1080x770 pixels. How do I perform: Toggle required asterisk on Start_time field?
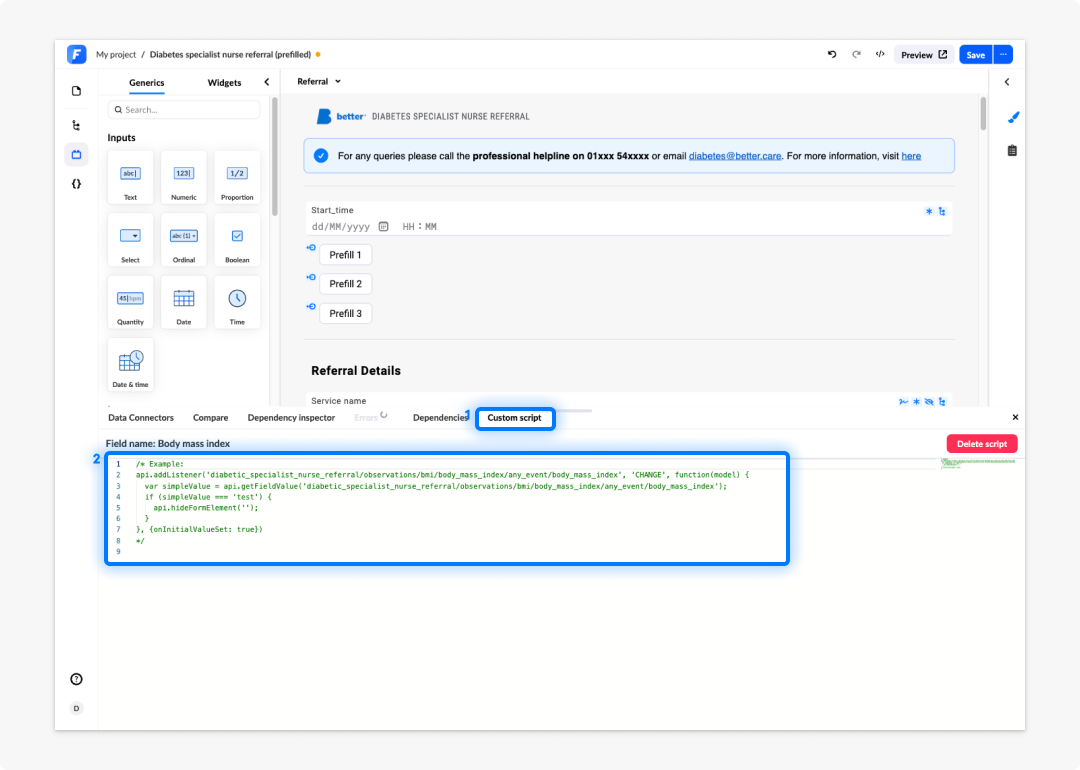pos(929,211)
